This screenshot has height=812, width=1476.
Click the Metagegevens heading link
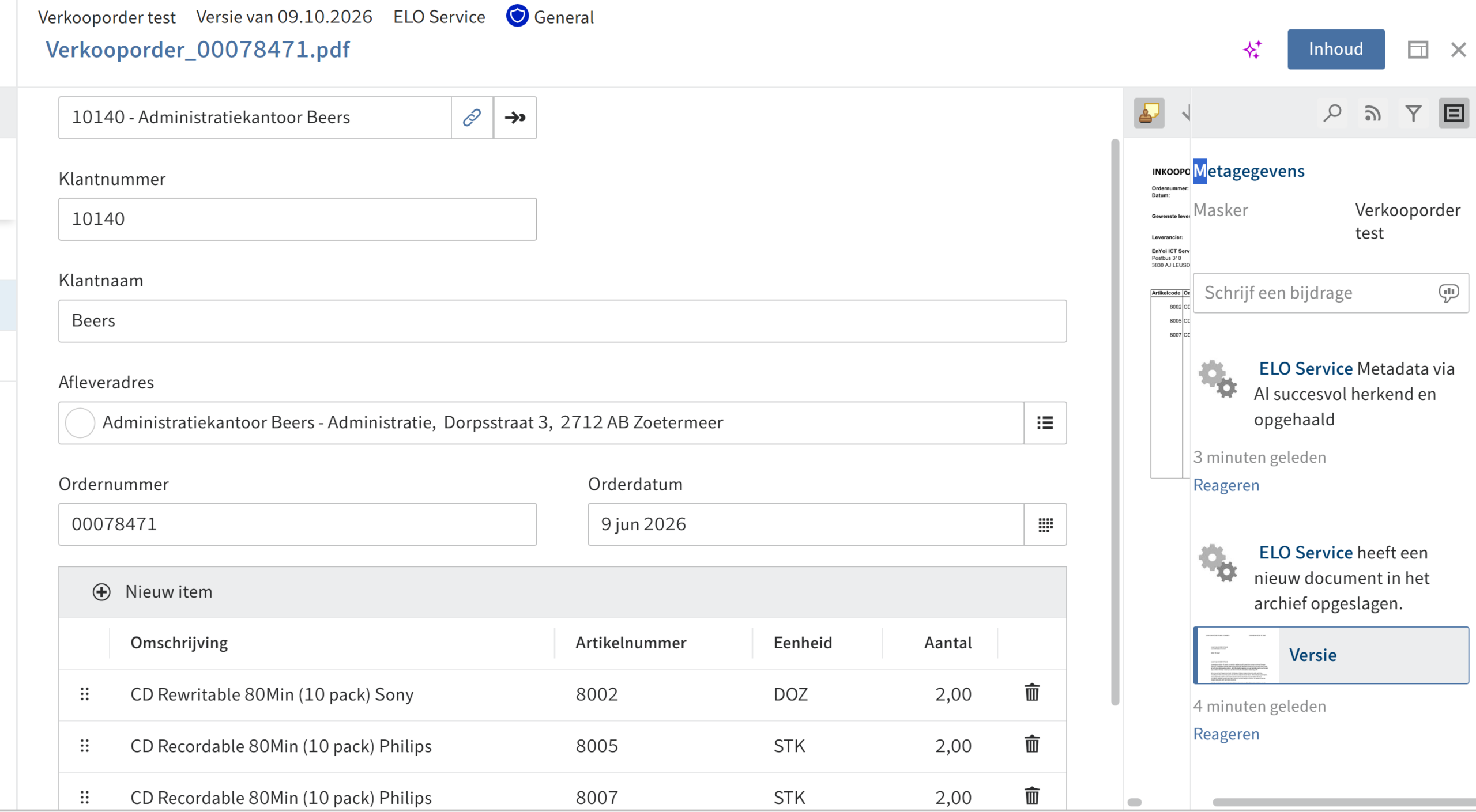pos(1249,171)
